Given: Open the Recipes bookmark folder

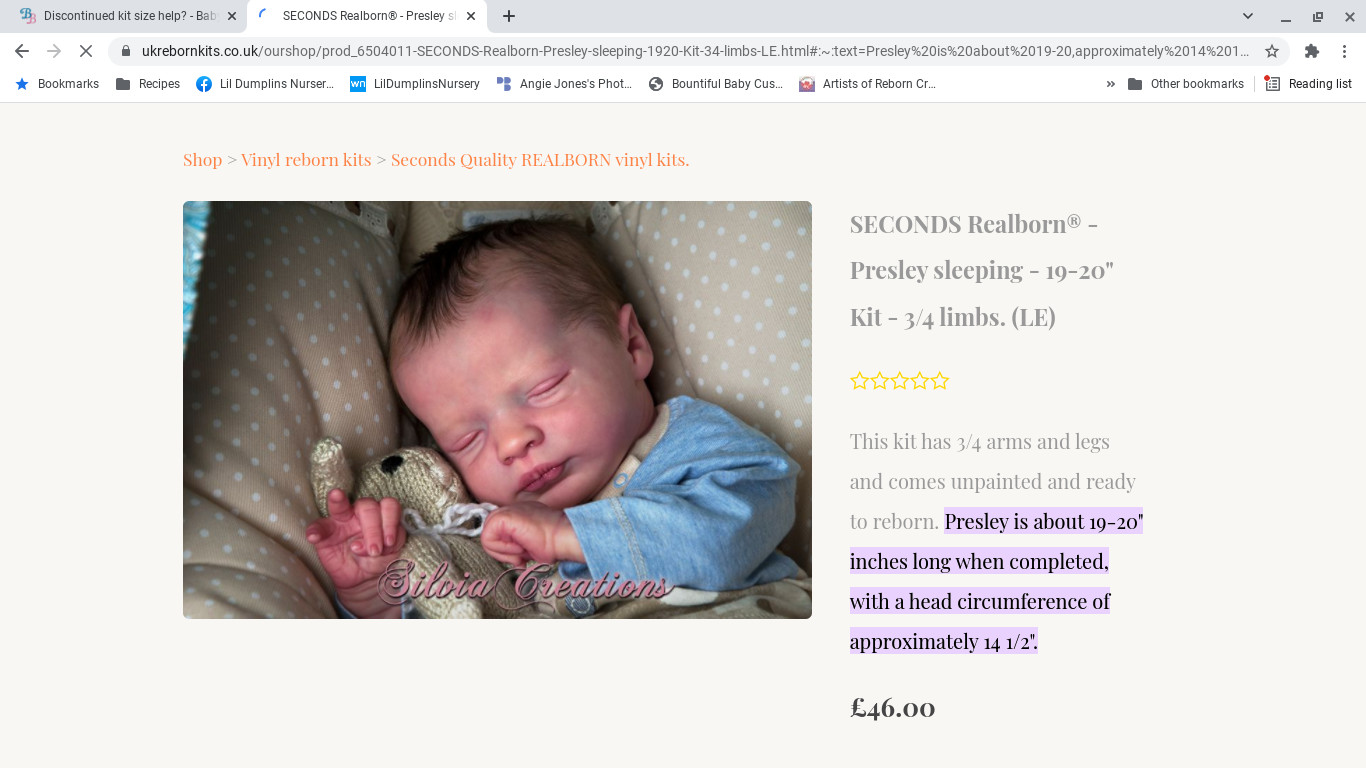Looking at the screenshot, I should click(148, 84).
